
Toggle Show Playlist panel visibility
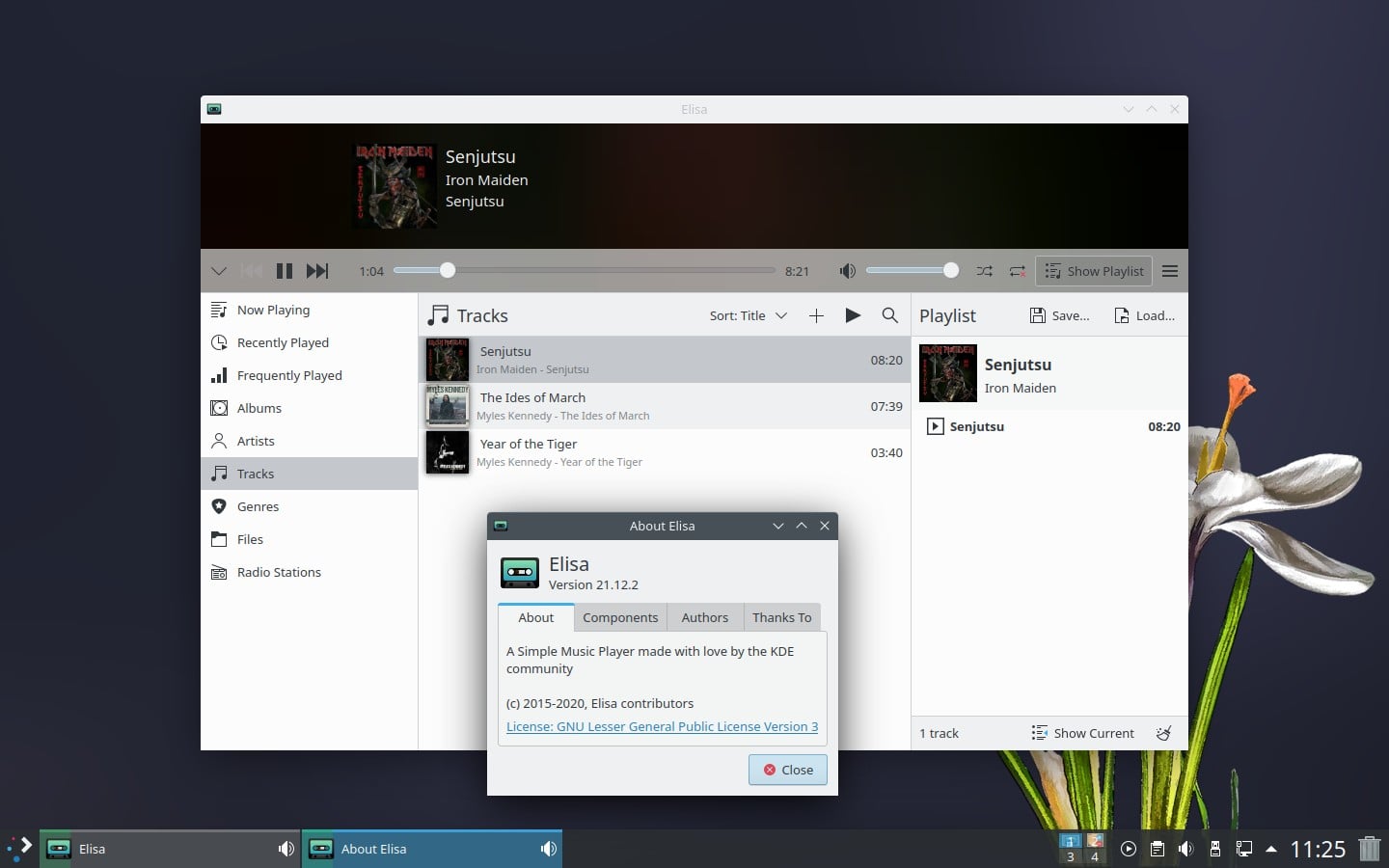click(x=1094, y=271)
